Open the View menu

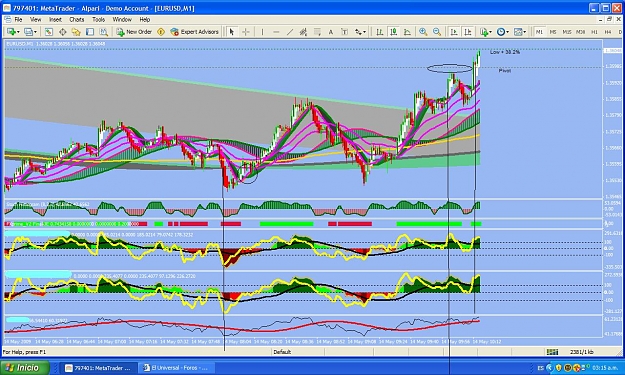tap(35, 20)
